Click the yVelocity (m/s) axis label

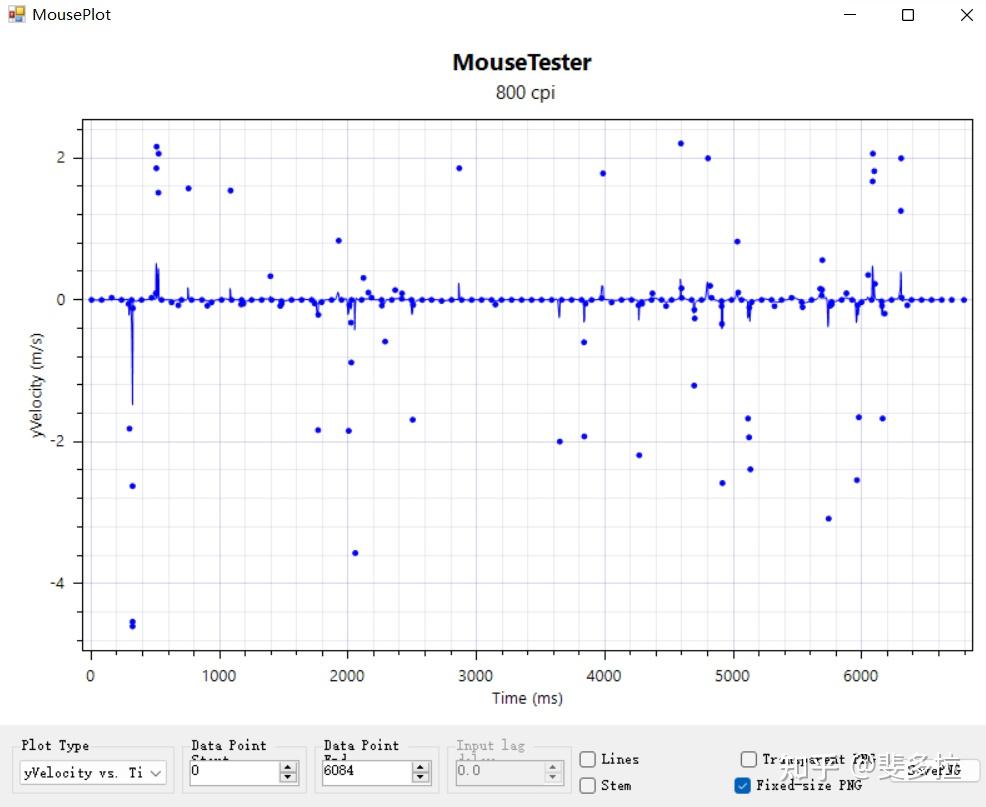click(37, 385)
